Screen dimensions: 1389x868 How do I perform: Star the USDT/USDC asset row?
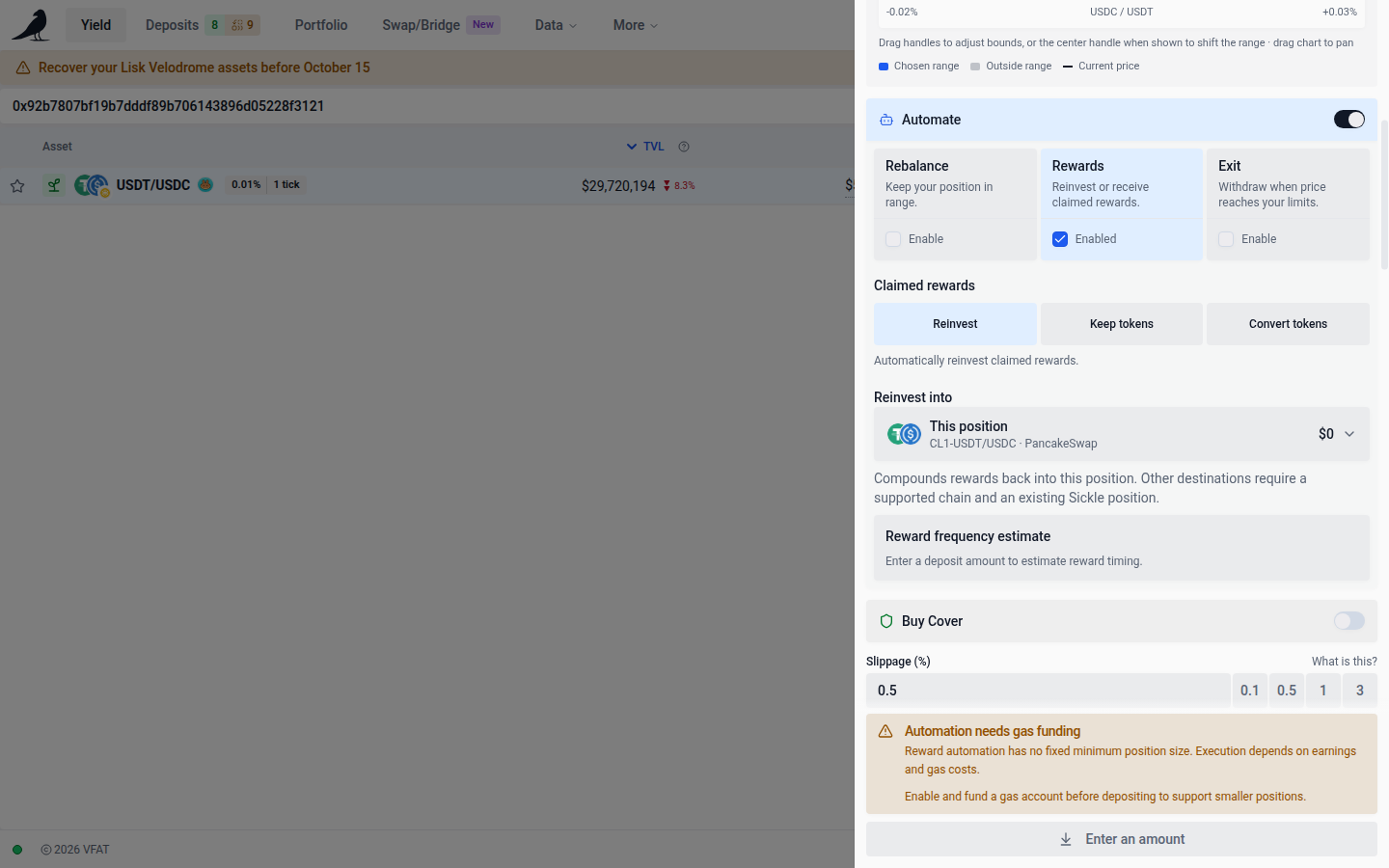coord(17,185)
